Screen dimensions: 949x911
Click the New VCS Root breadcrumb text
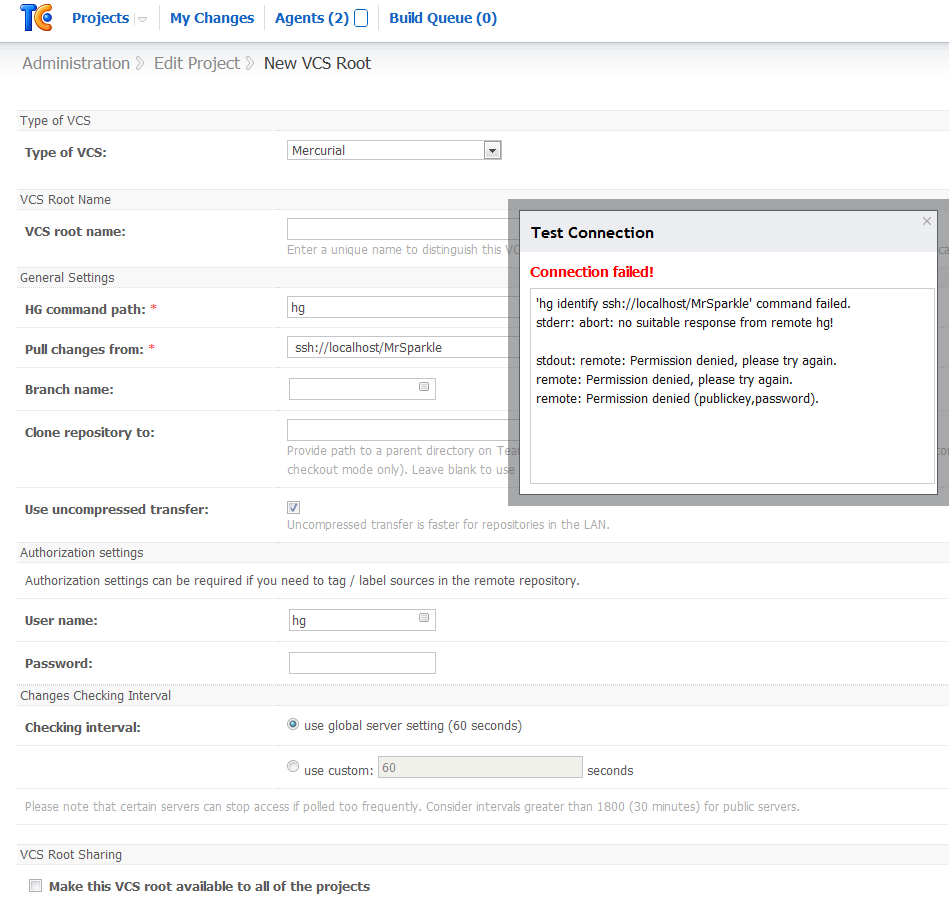[x=317, y=63]
